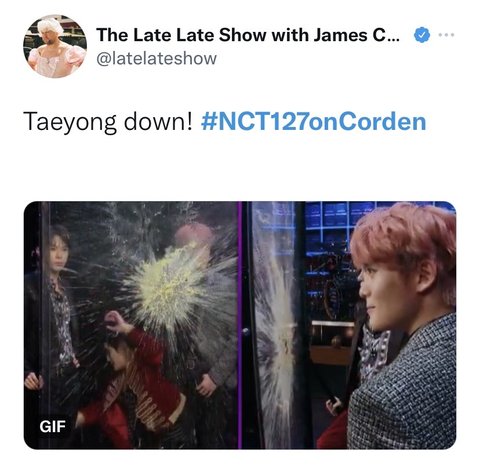Select the "Taeyong down!" tweet text
Viewport: 480px width, 471px height.
point(108,122)
